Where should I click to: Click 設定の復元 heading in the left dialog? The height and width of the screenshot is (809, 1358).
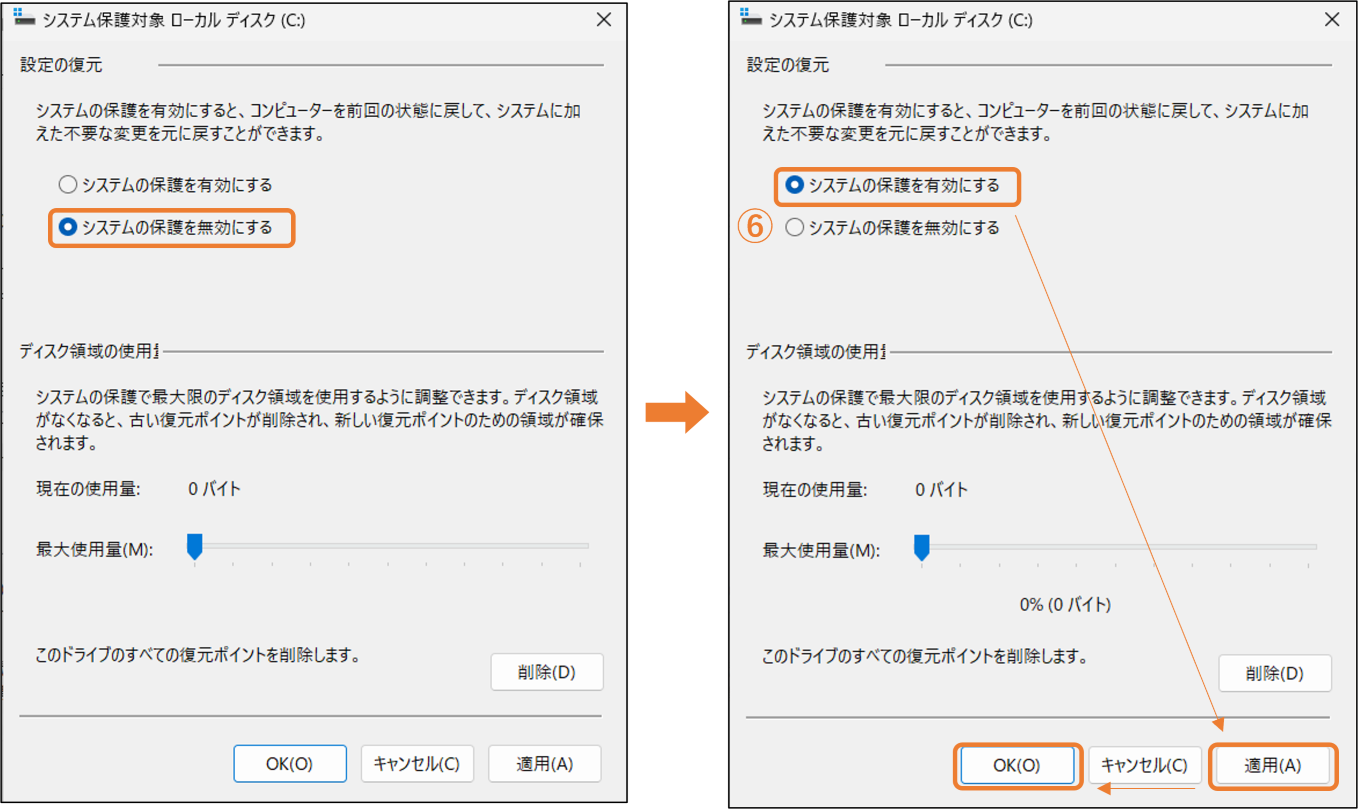[x=61, y=65]
